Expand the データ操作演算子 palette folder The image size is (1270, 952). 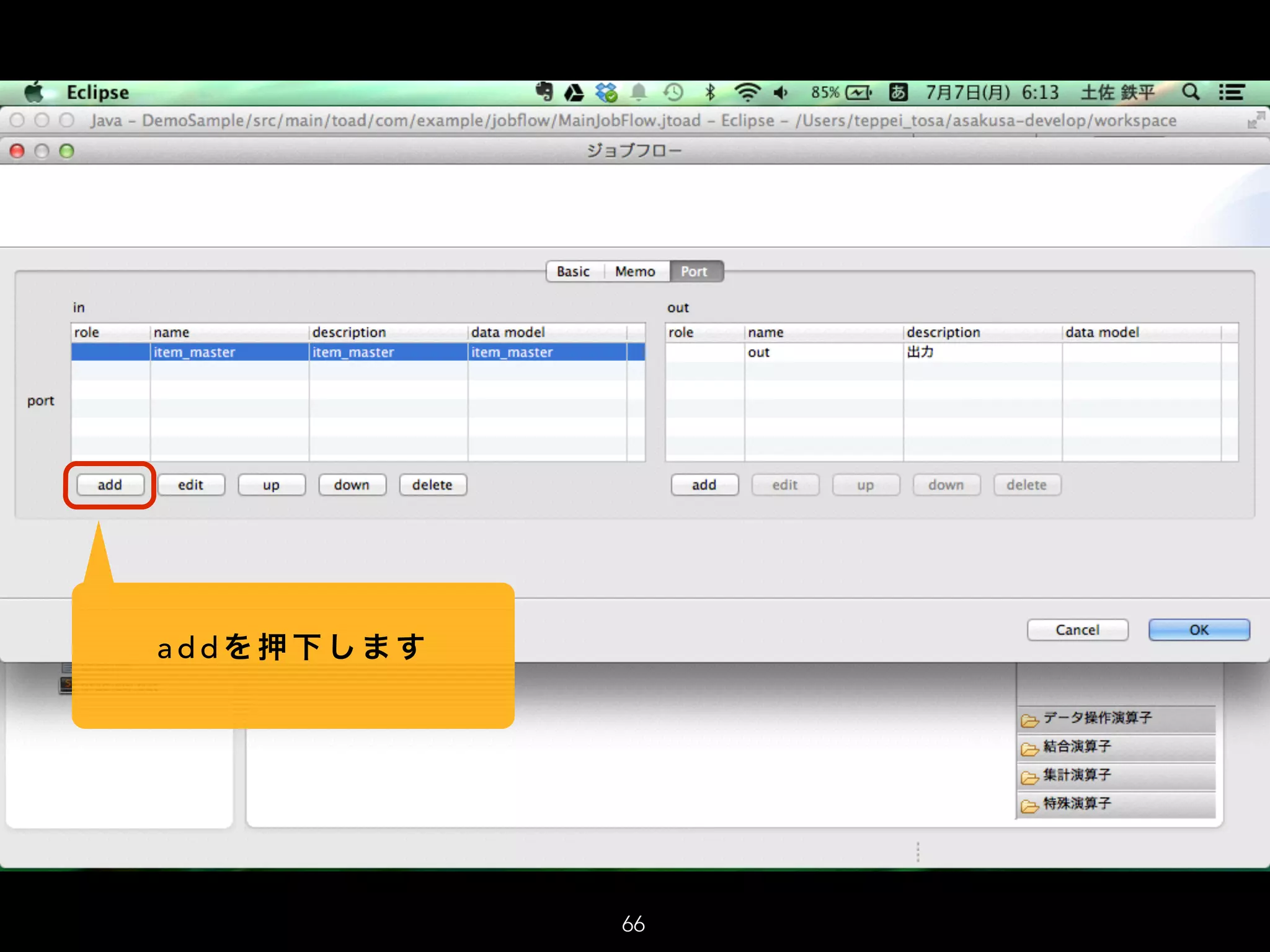coord(1096,718)
